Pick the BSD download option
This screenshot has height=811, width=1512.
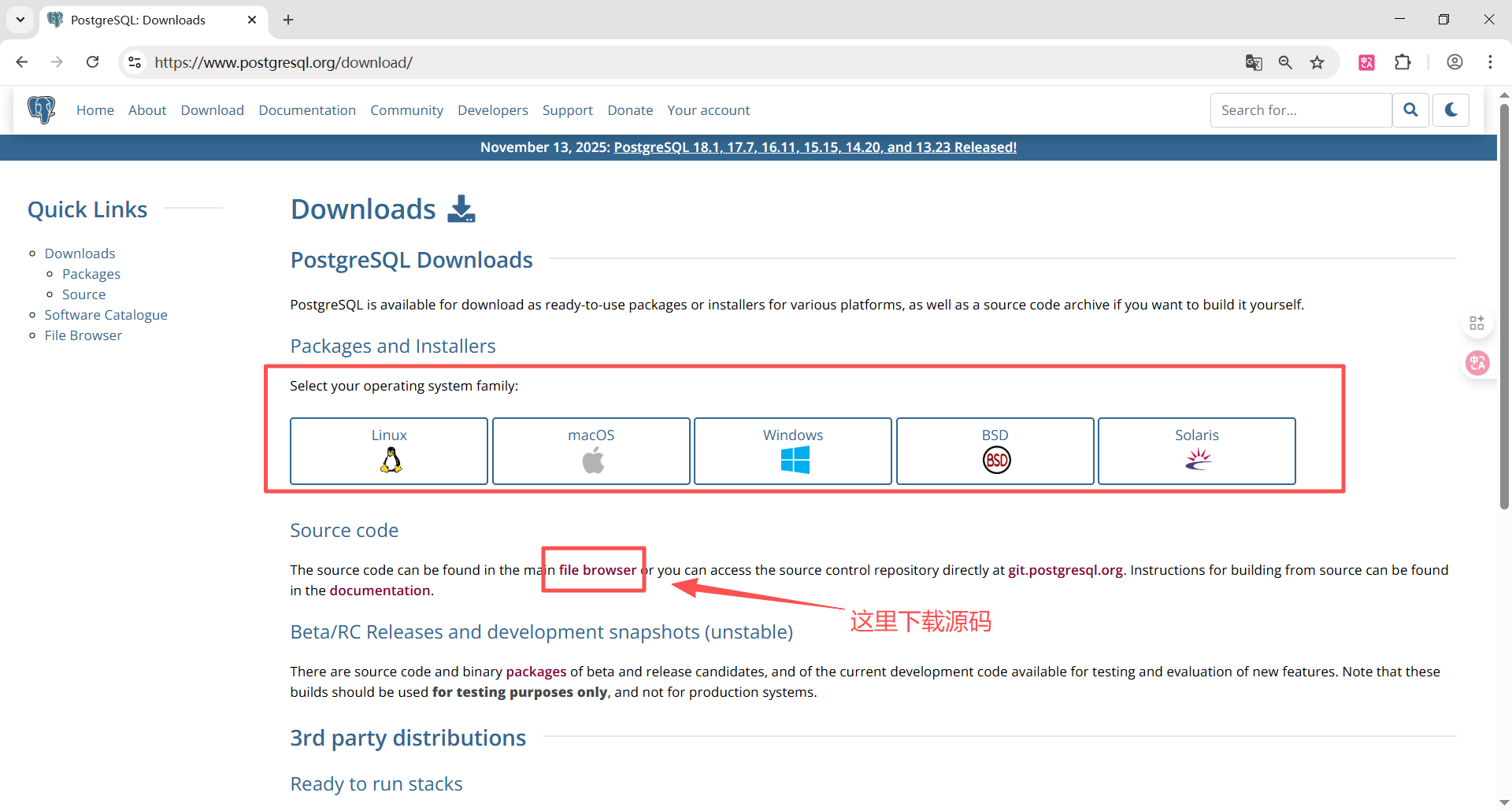coord(995,451)
